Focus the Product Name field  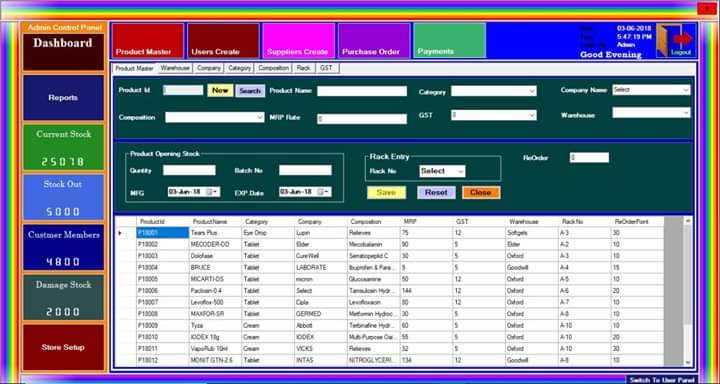(362, 91)
